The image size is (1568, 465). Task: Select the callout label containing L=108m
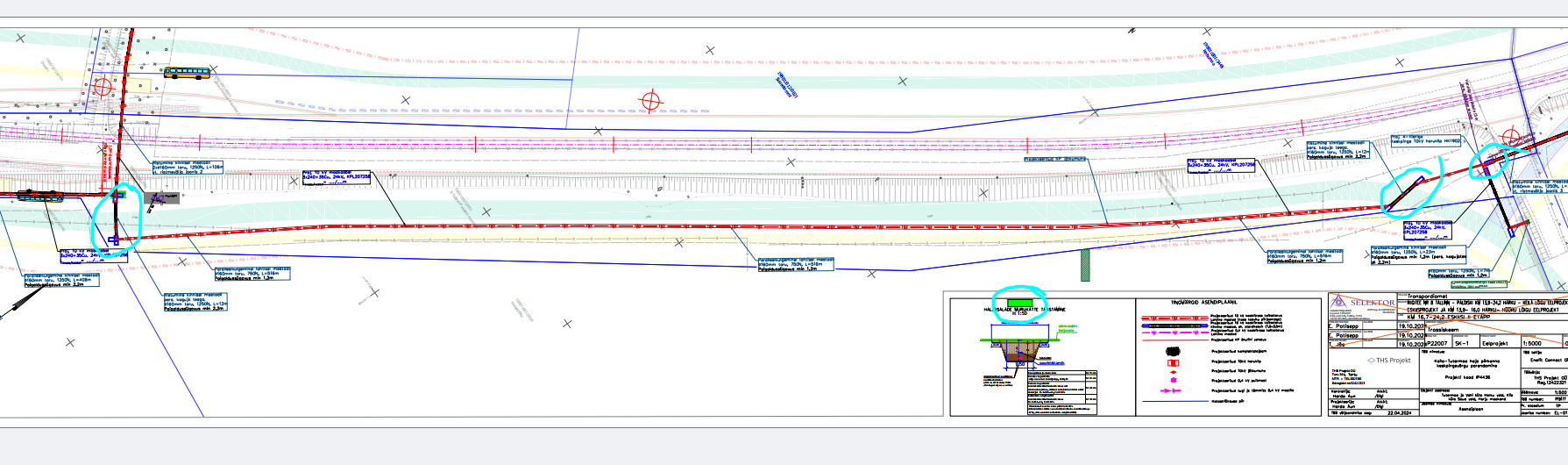coord(188,168)
